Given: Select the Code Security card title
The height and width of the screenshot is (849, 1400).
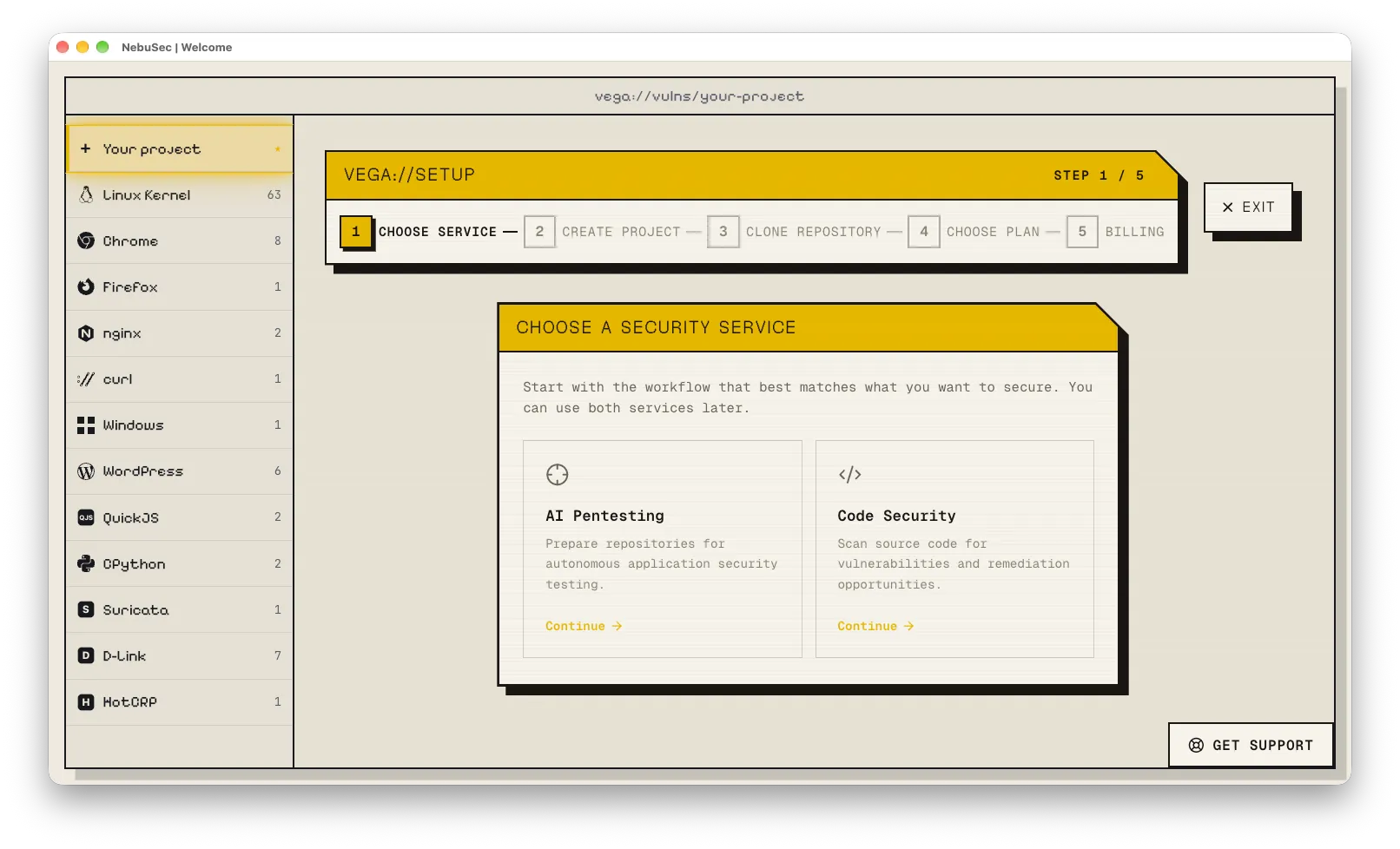Looking at the screenshot, I should (896, 516).
